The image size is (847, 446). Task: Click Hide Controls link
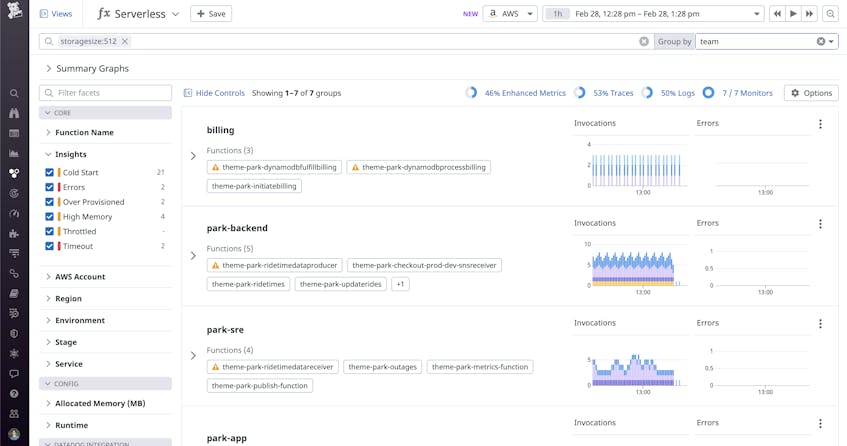point(214,93)
